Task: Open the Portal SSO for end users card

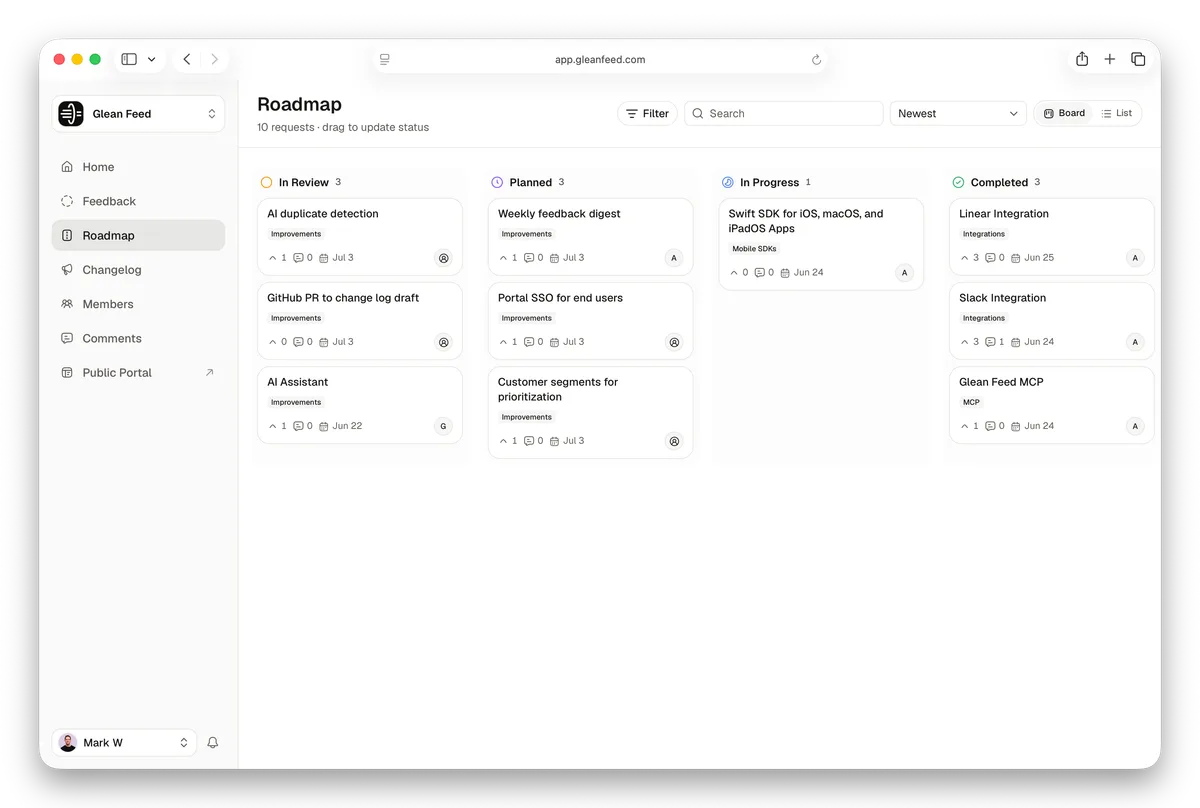Action: (x=590, y=320)
